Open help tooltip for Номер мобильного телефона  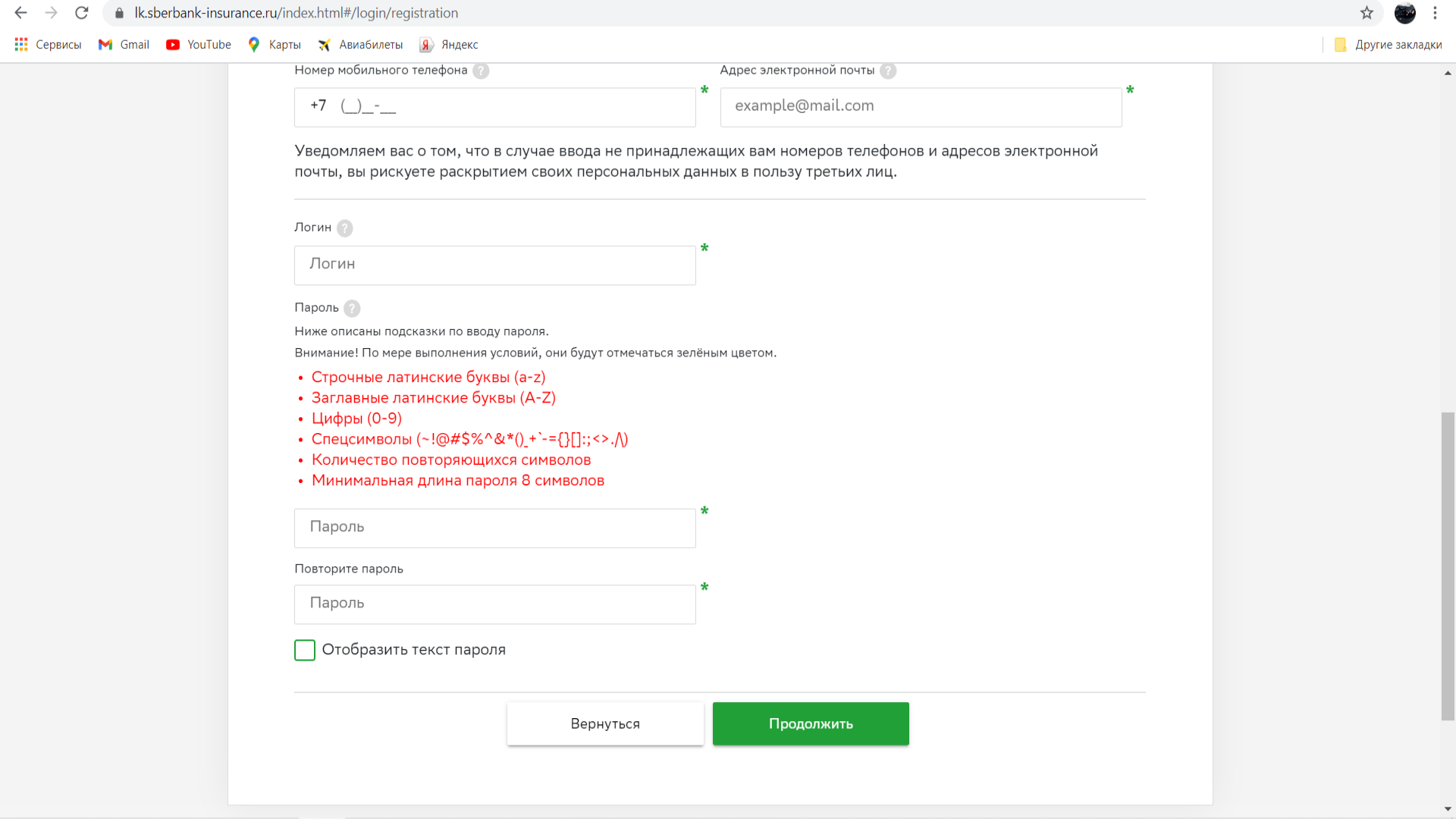pyautogui.click(x=481, y=71)
